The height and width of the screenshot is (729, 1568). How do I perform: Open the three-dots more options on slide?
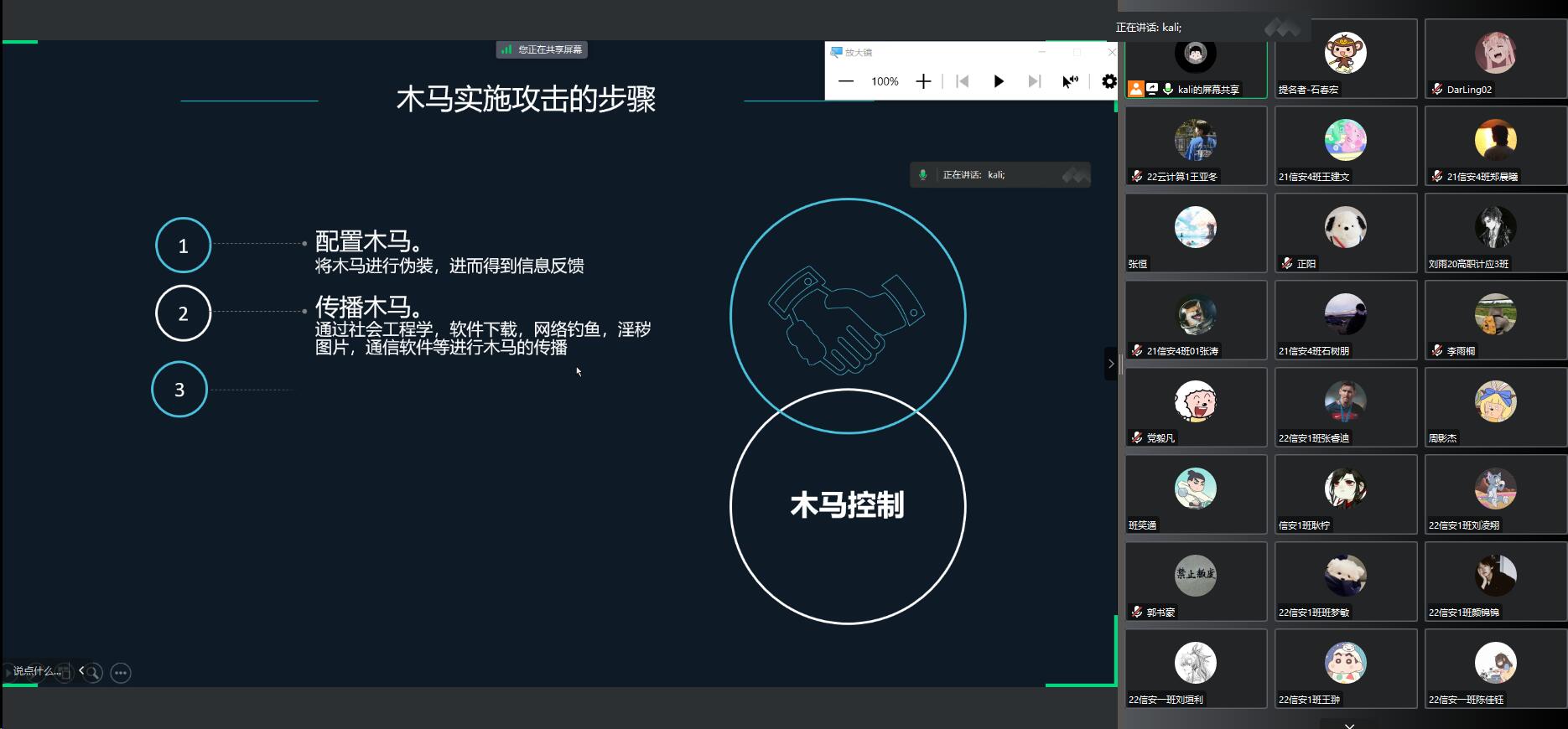pos(121,673)
